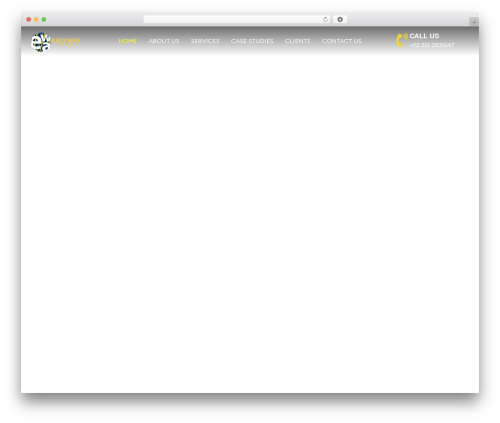Select SERVICES in the navigation bar
Screen dimensions: 500x423
205,41
